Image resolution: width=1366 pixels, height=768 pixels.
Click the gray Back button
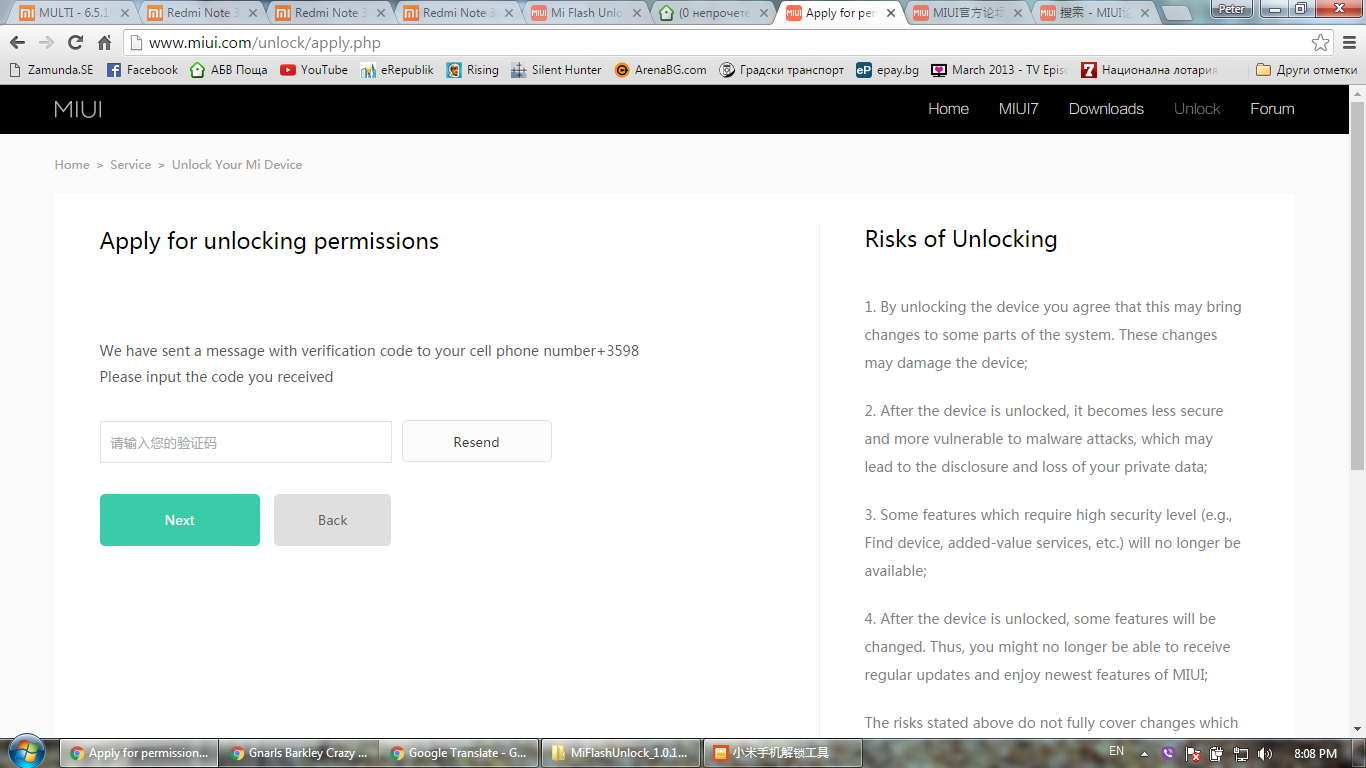[x=332, y=520]
